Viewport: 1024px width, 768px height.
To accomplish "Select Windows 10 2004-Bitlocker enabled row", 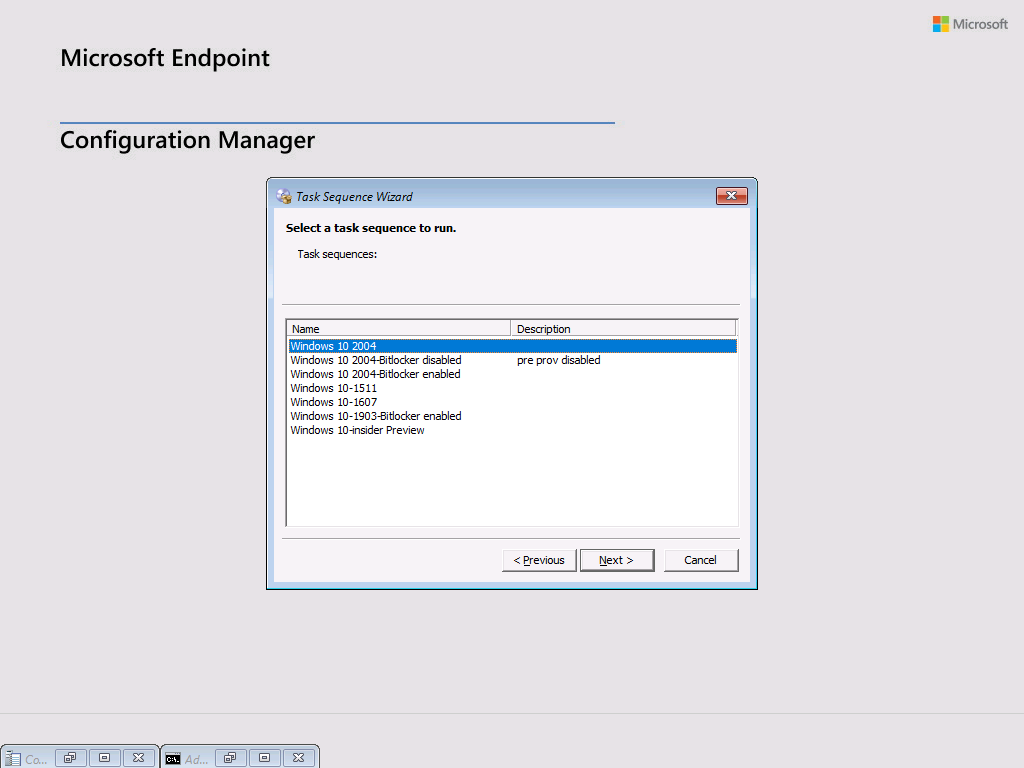I will [x=513, y=374].
